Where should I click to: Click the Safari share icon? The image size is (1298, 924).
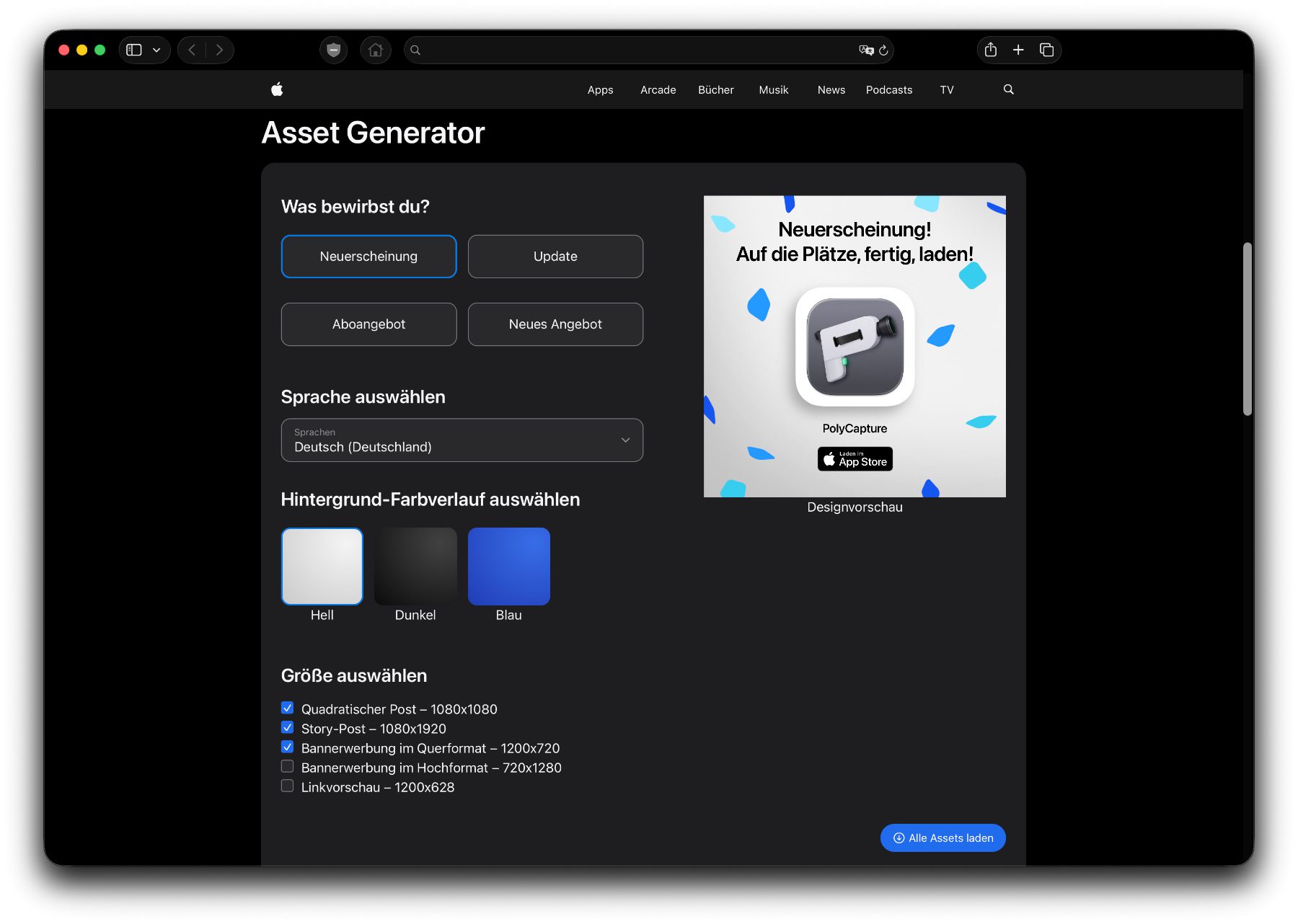coord(991,50)
